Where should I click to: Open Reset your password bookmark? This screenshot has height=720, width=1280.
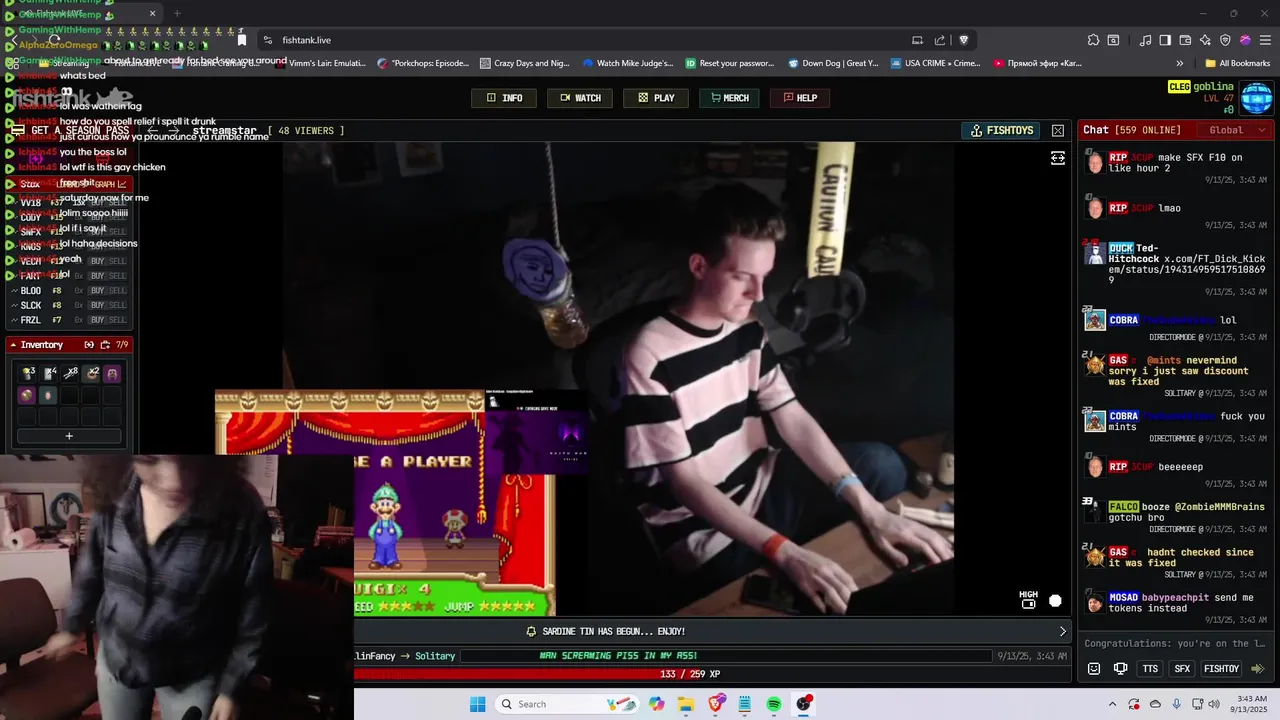(x=730, y=63)
